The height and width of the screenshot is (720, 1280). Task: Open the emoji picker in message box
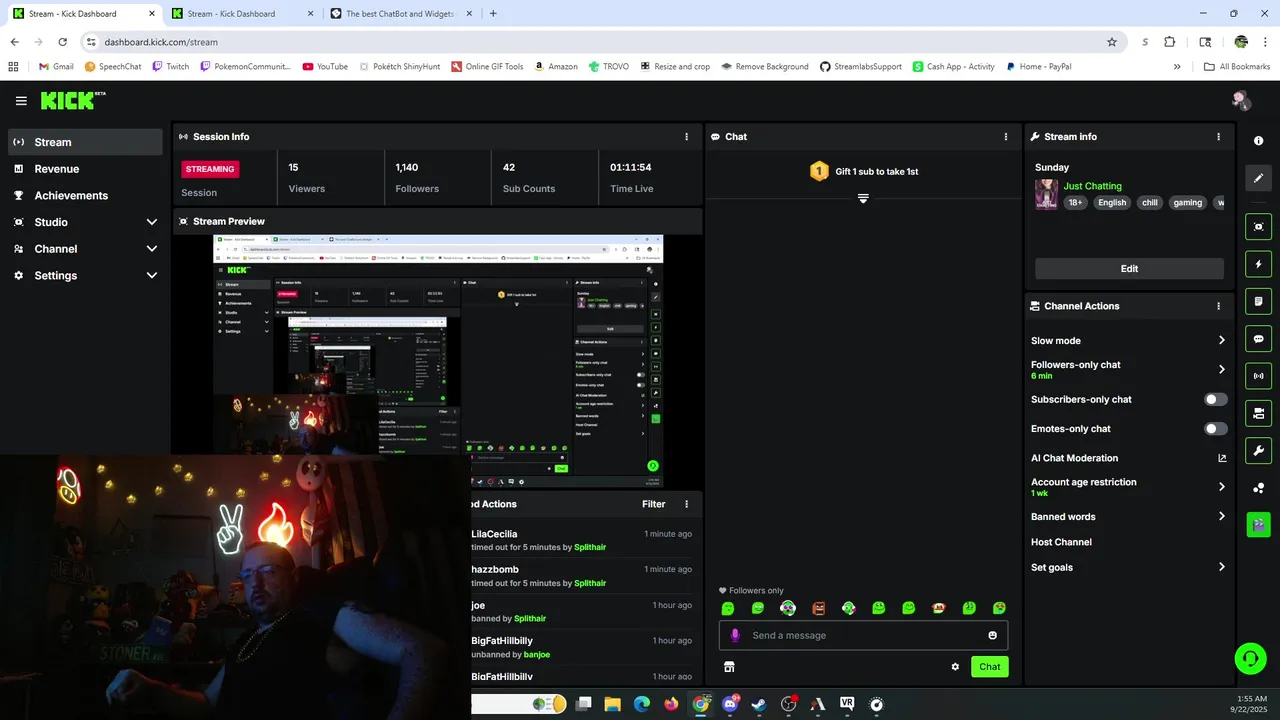(x=992, y=635)
